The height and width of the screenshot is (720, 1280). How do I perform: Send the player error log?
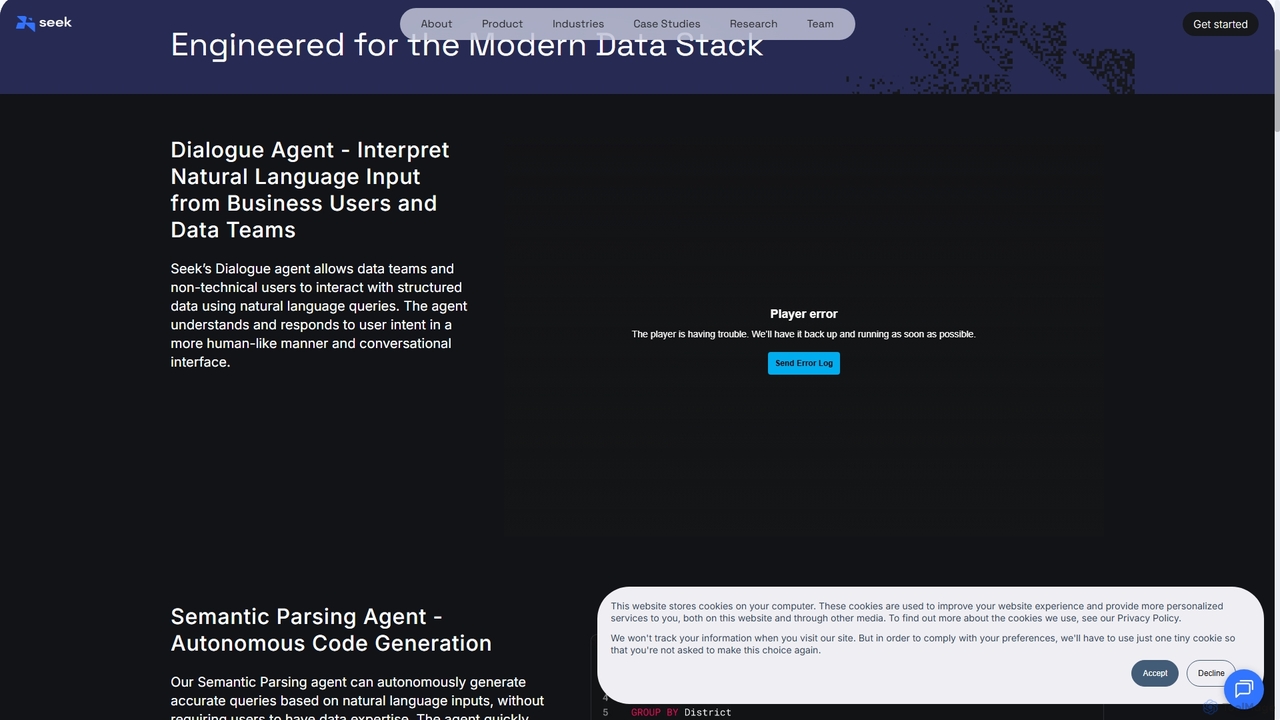(804, 363)
